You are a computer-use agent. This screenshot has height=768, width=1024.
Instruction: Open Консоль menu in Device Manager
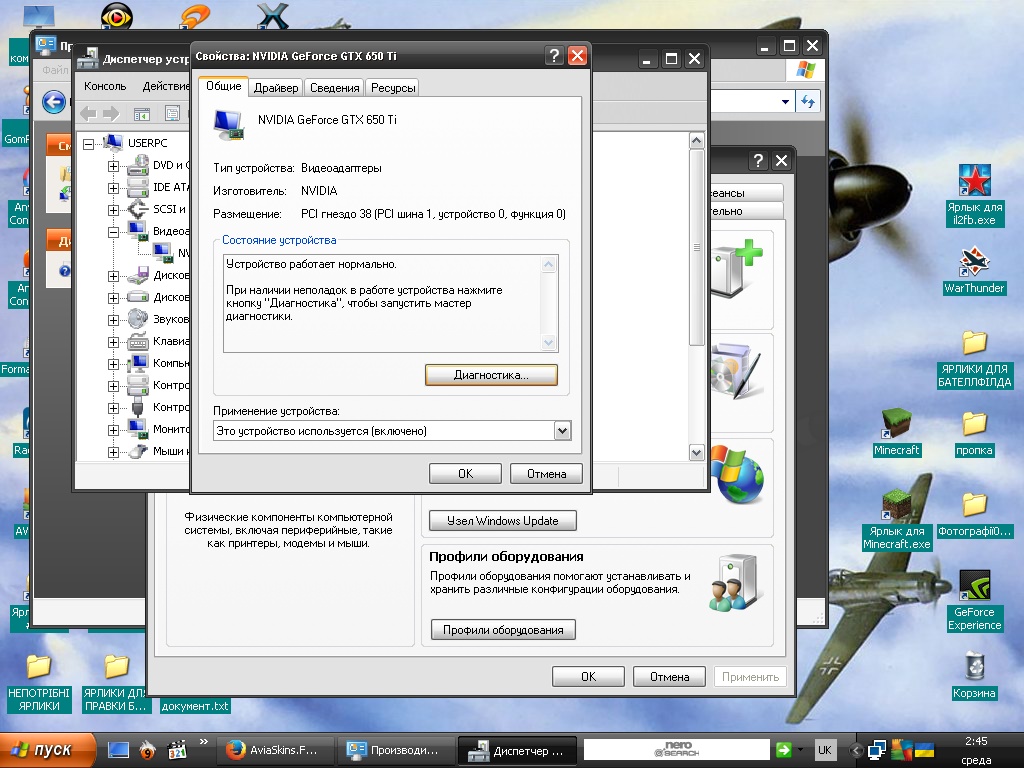tap(105, 86)
